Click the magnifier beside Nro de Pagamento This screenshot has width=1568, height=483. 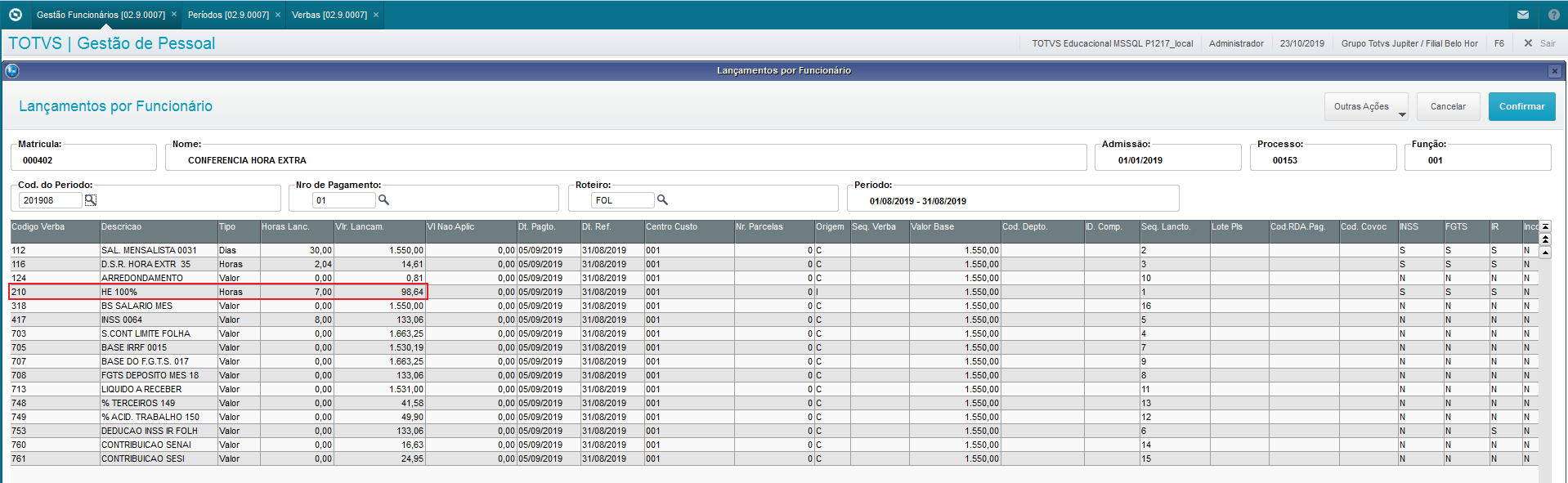383,200
